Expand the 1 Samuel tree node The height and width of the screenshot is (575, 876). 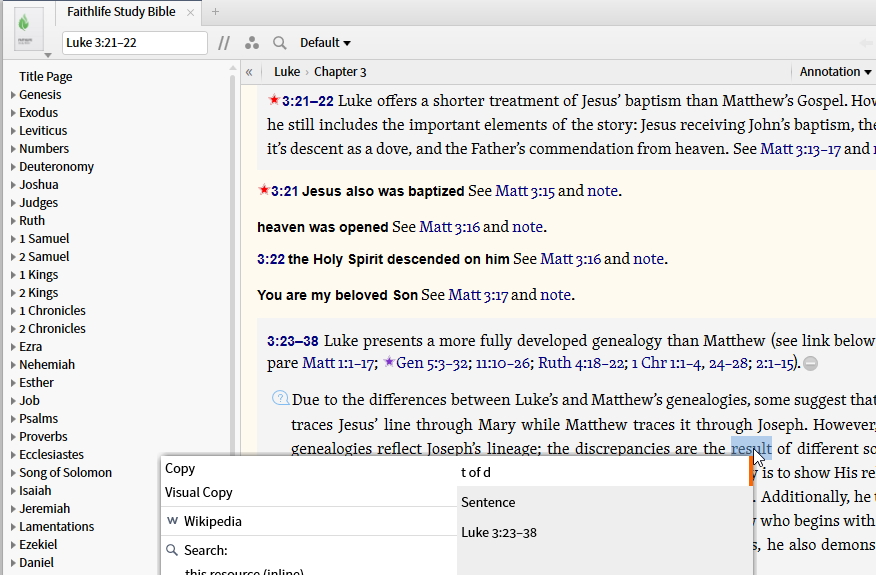pyautogui.click(x=13, y=238)
